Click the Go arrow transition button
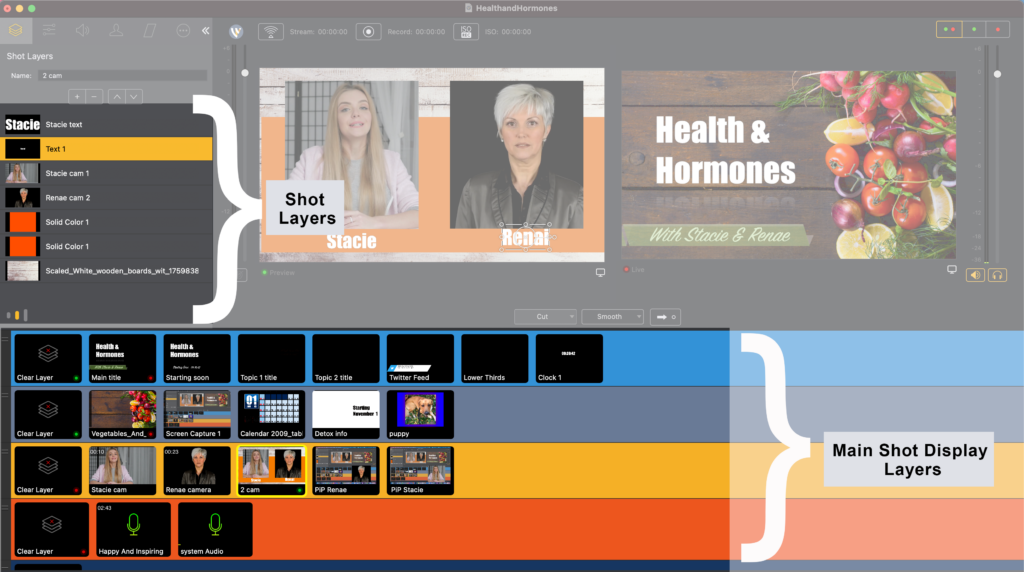 point(664,316)
